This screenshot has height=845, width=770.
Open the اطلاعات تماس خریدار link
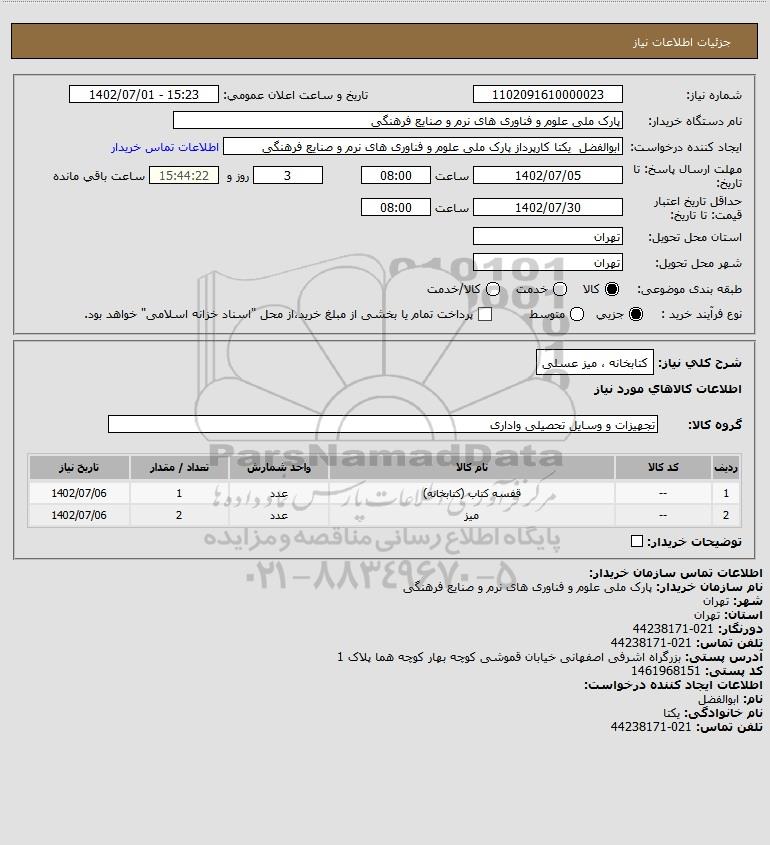tap(165, 147)
